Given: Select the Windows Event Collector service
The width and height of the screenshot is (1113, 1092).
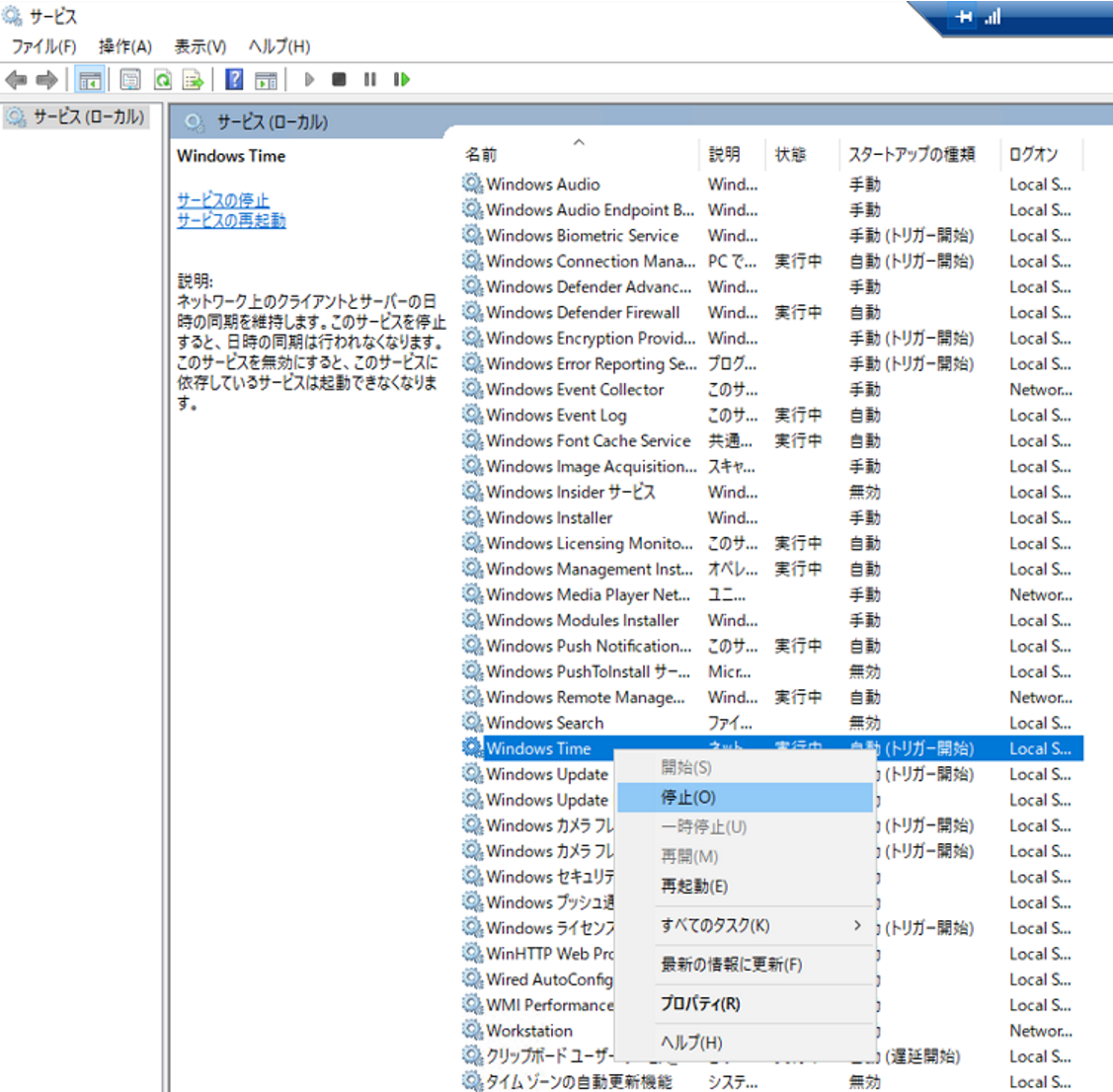Looking at the screenshot, I should pyautogui.click(x=772, y=389).
